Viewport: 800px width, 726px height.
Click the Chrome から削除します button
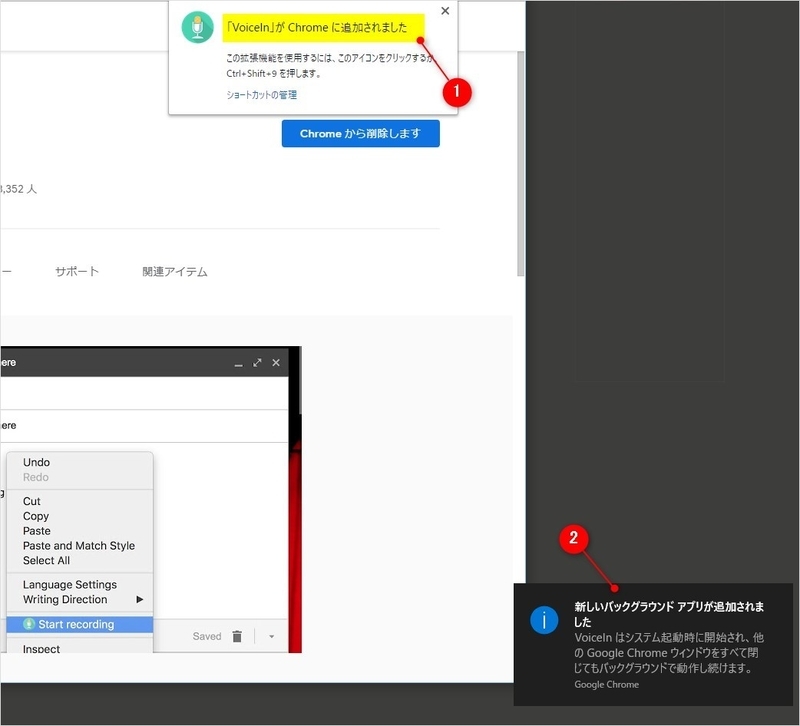pos(360,134)
